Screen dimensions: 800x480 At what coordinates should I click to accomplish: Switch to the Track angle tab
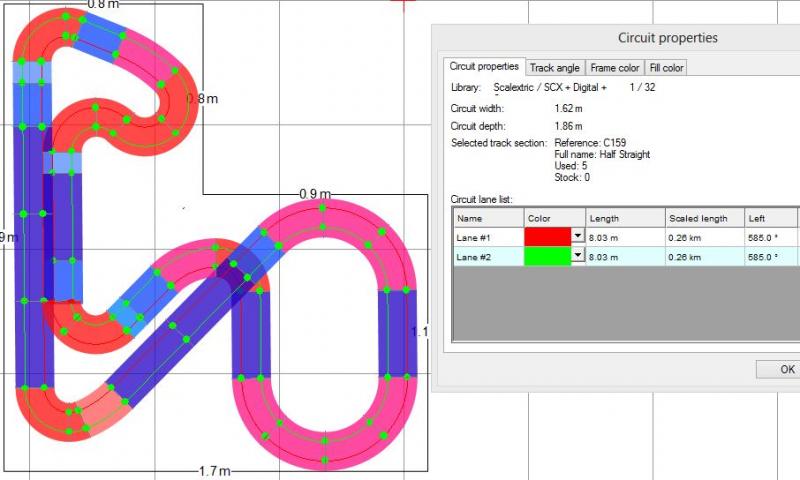coord(555,68)
